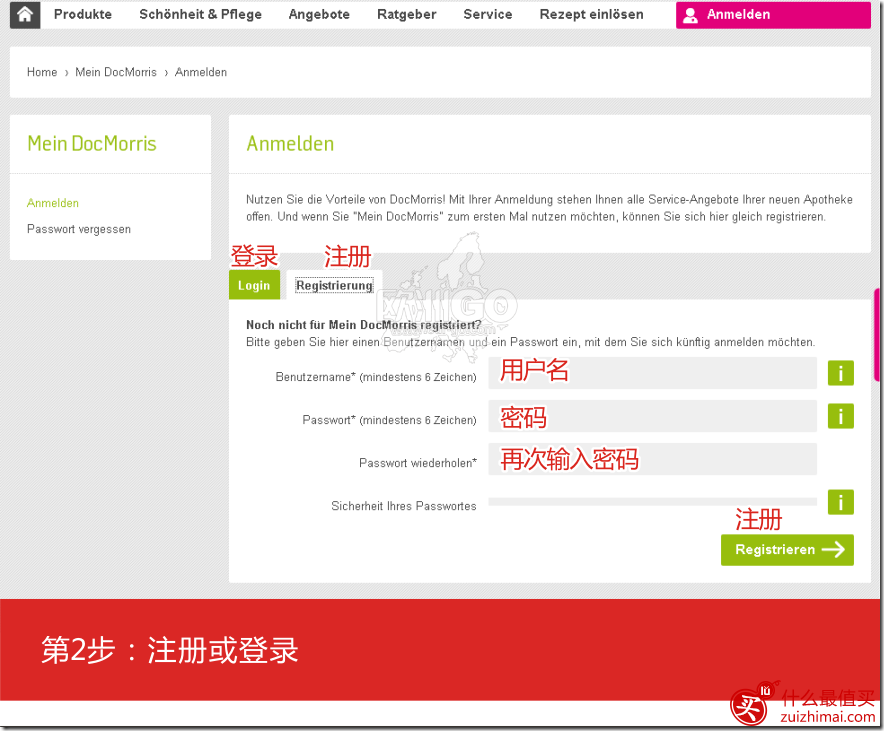This screenshot has height=731, width=884.
Task: Open Schönheit & Pflege menu
Action: tap(200, 14)
